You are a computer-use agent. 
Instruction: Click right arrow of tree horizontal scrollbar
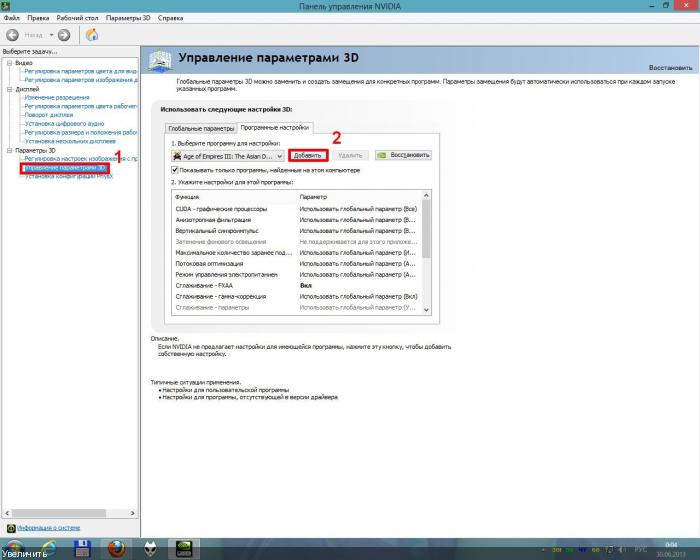(133, 513)
